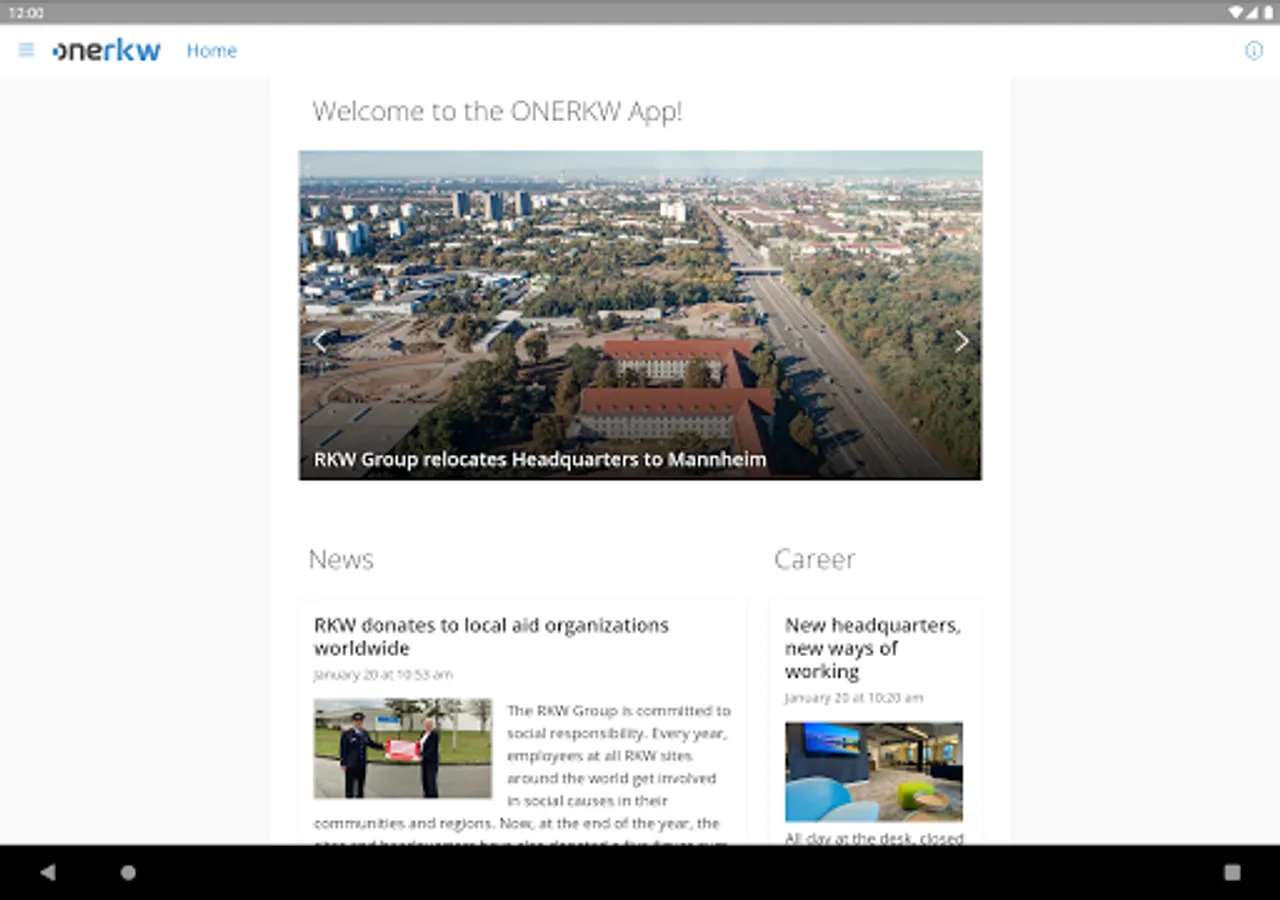Select 'Welcome to the ONERKW App!' heading

coord(497,111)
